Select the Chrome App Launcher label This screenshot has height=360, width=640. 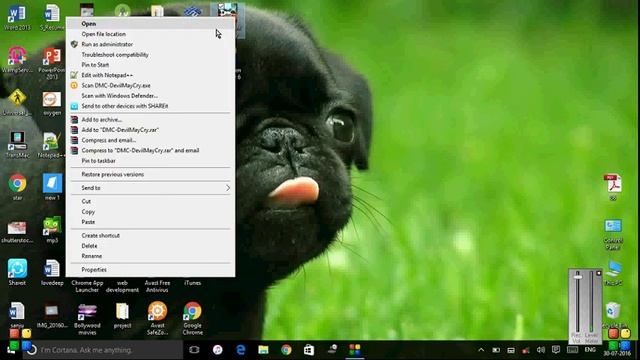pyautogui.click(x=87, y=286)
